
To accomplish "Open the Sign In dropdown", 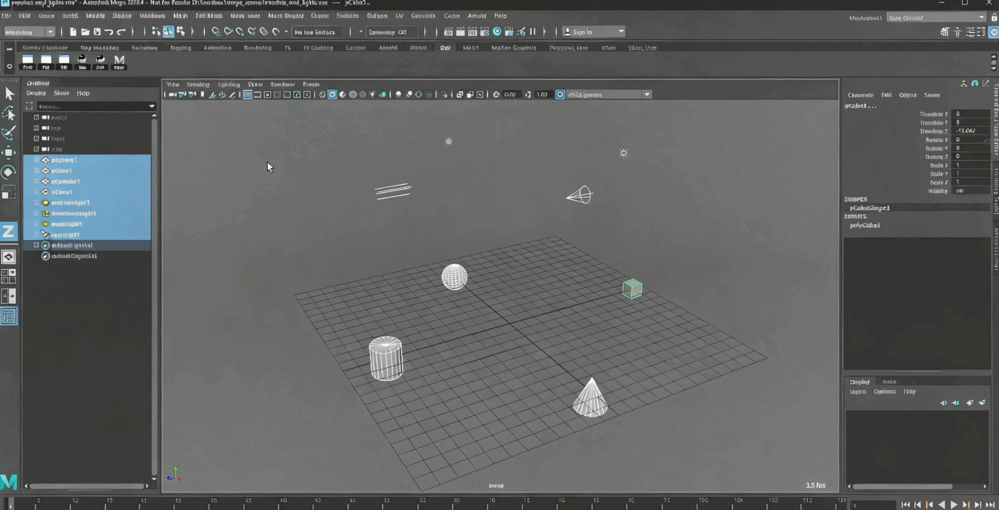I will pos(594,32).
